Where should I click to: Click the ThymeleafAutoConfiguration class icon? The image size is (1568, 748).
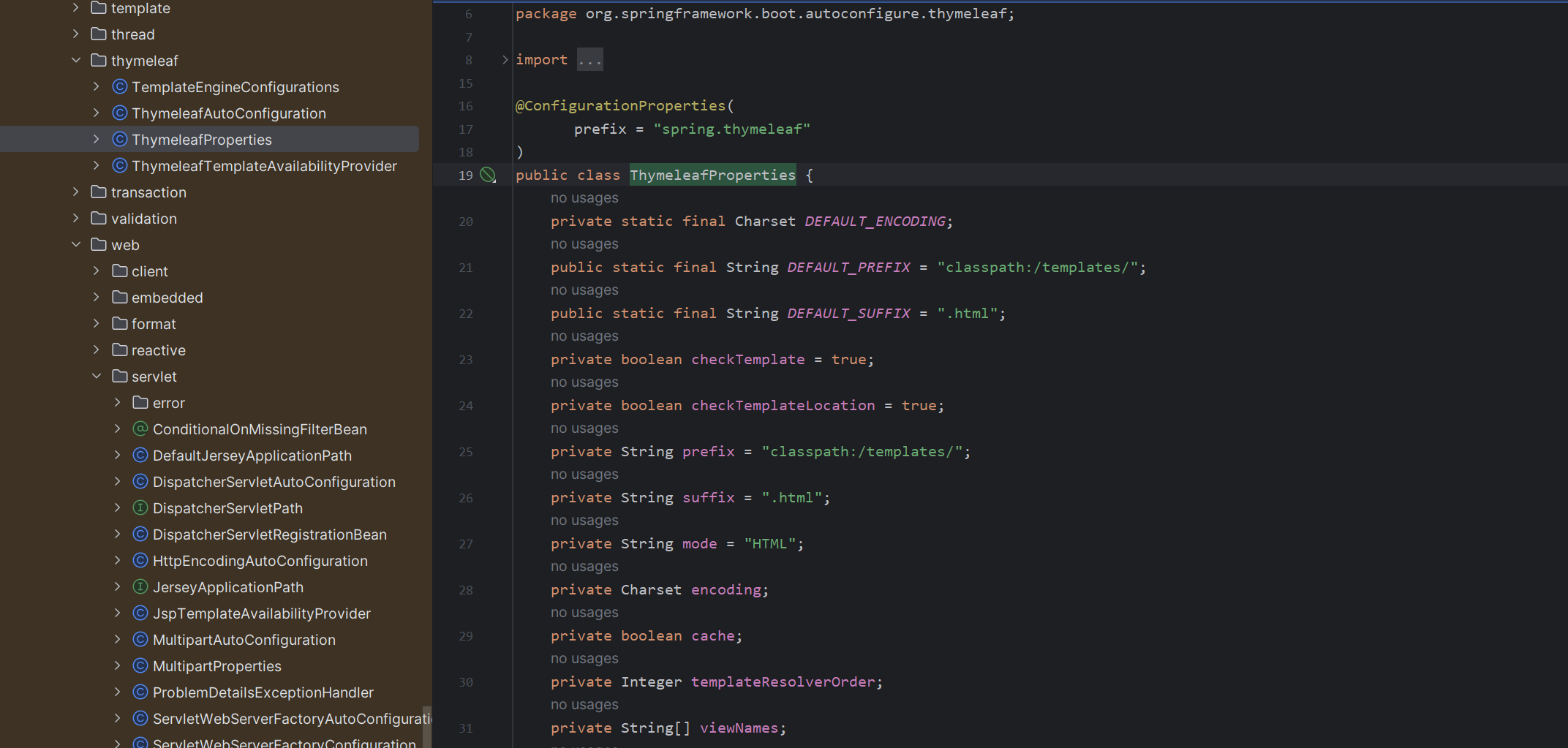click(x=120, y=113)
